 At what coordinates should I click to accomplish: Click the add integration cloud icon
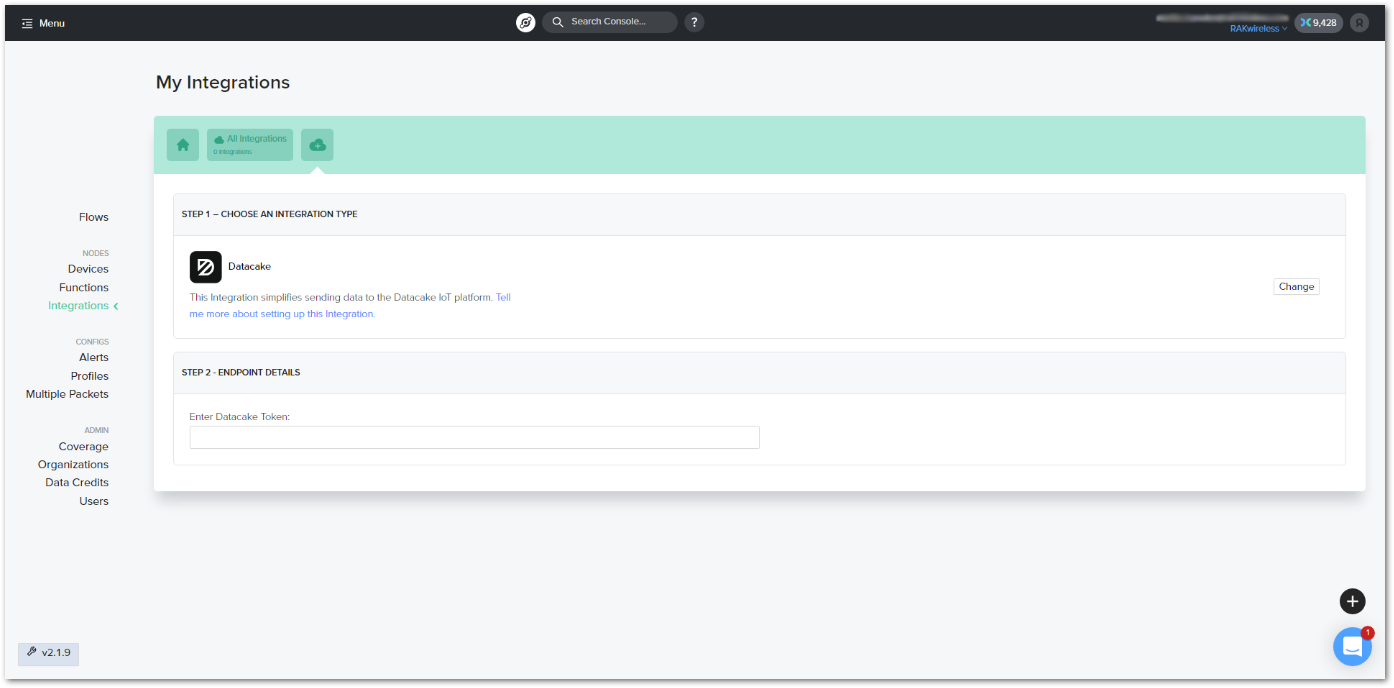[x=317, y=145]
